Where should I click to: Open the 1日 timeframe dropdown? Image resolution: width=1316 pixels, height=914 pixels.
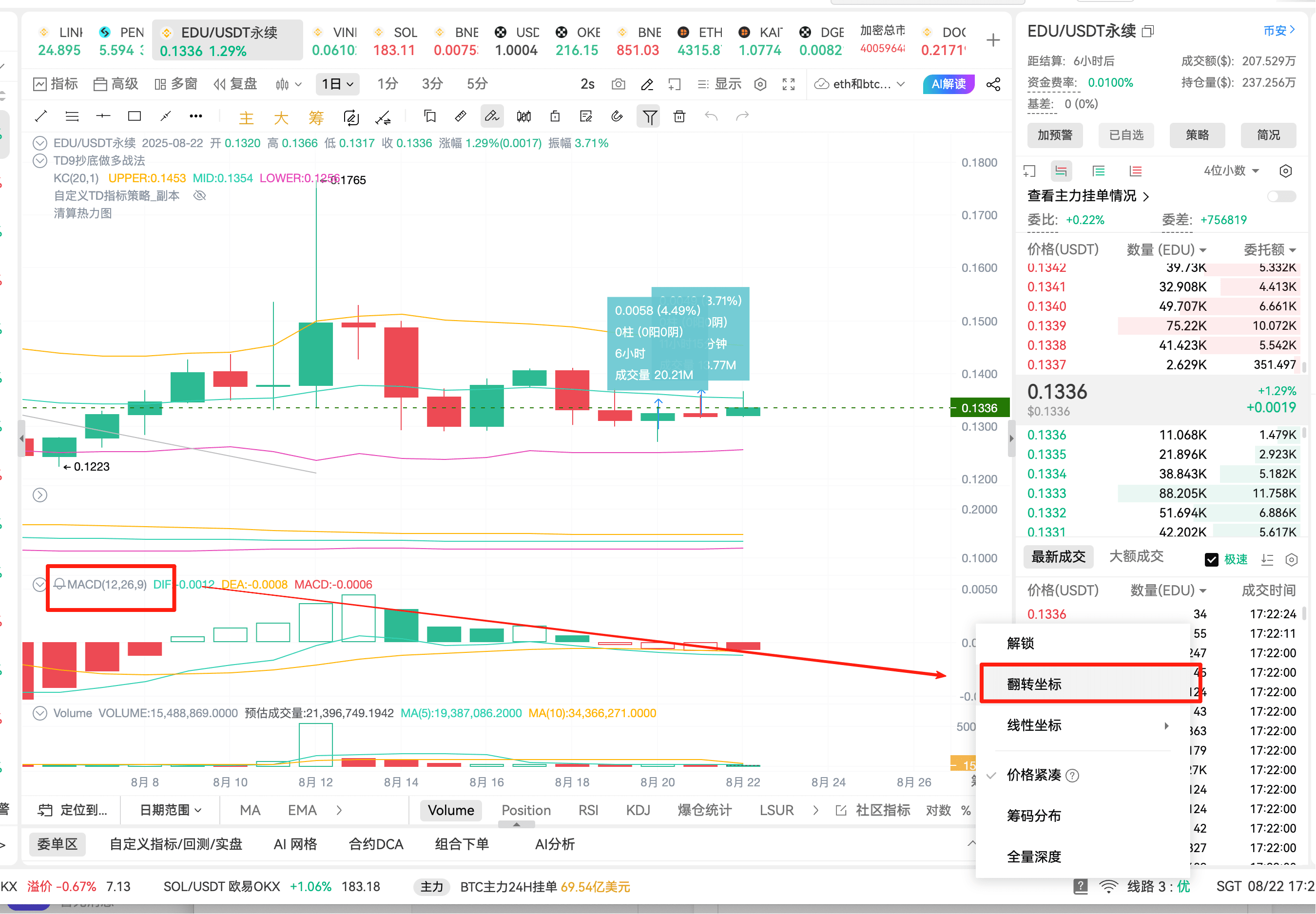(x=337, y=84)
